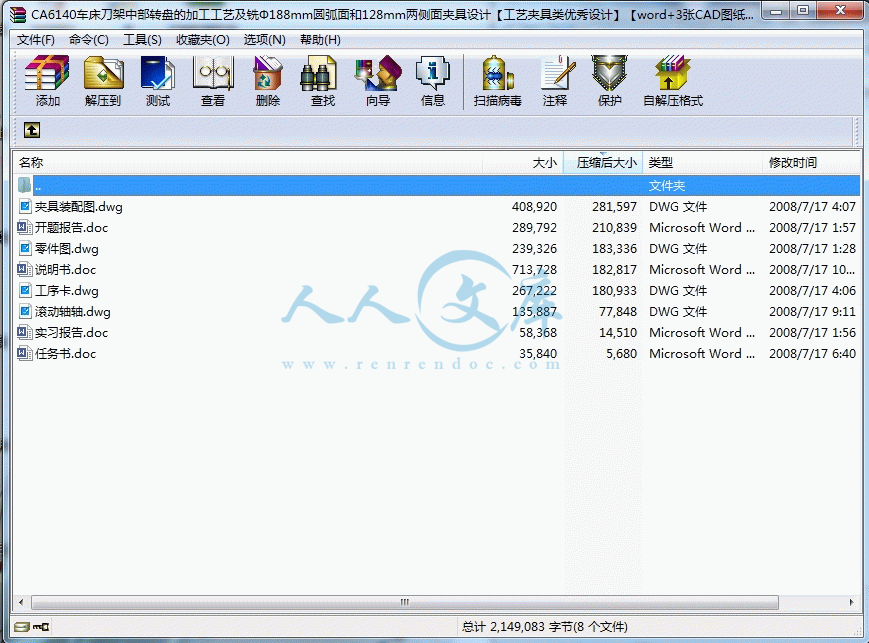Sort by 大小 column header

[523, 162]
